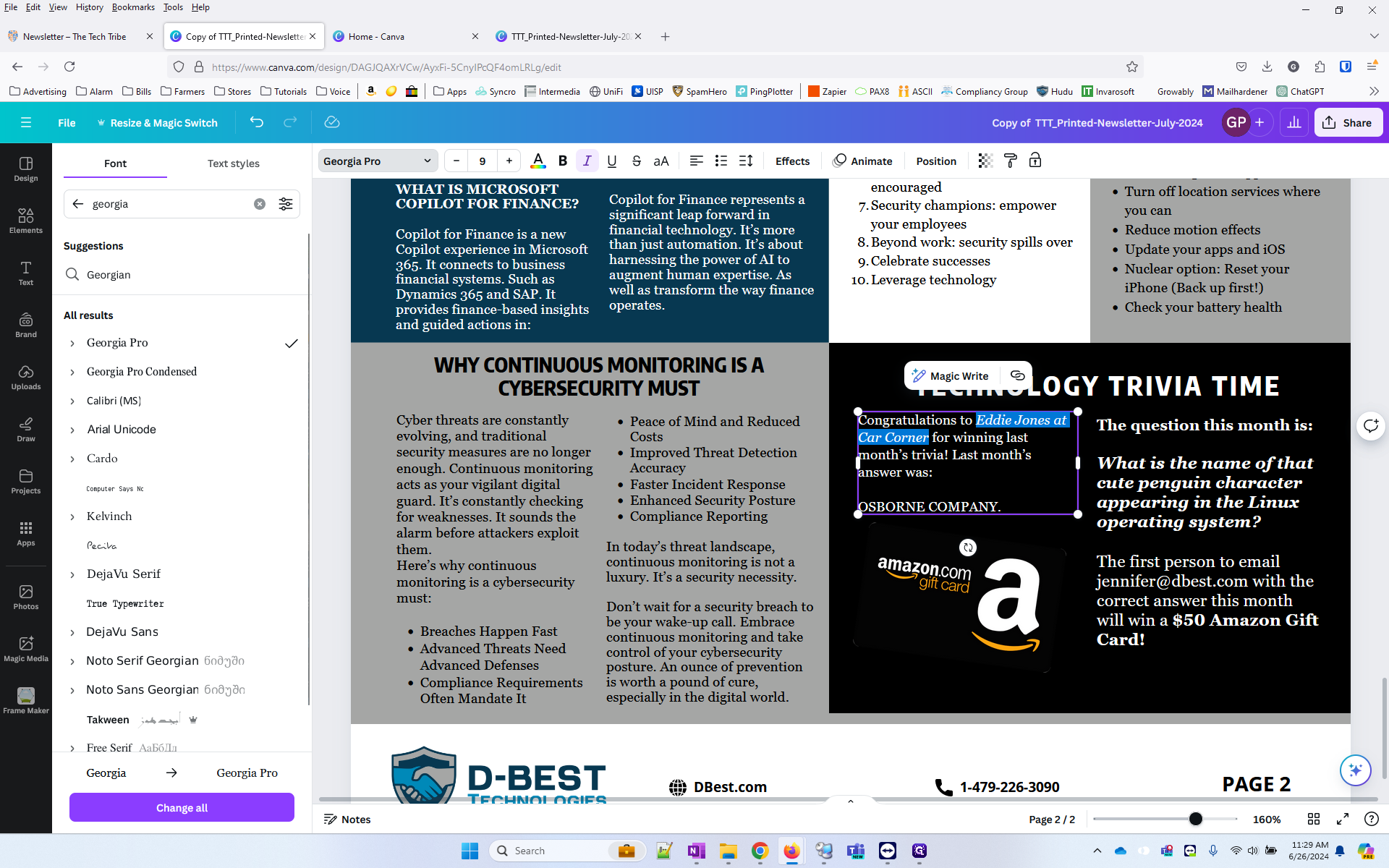Image resolution: width=1389 pixels, height=868 pixels.
Task: Click the copy style paint roller
Action: (1011, 161)
